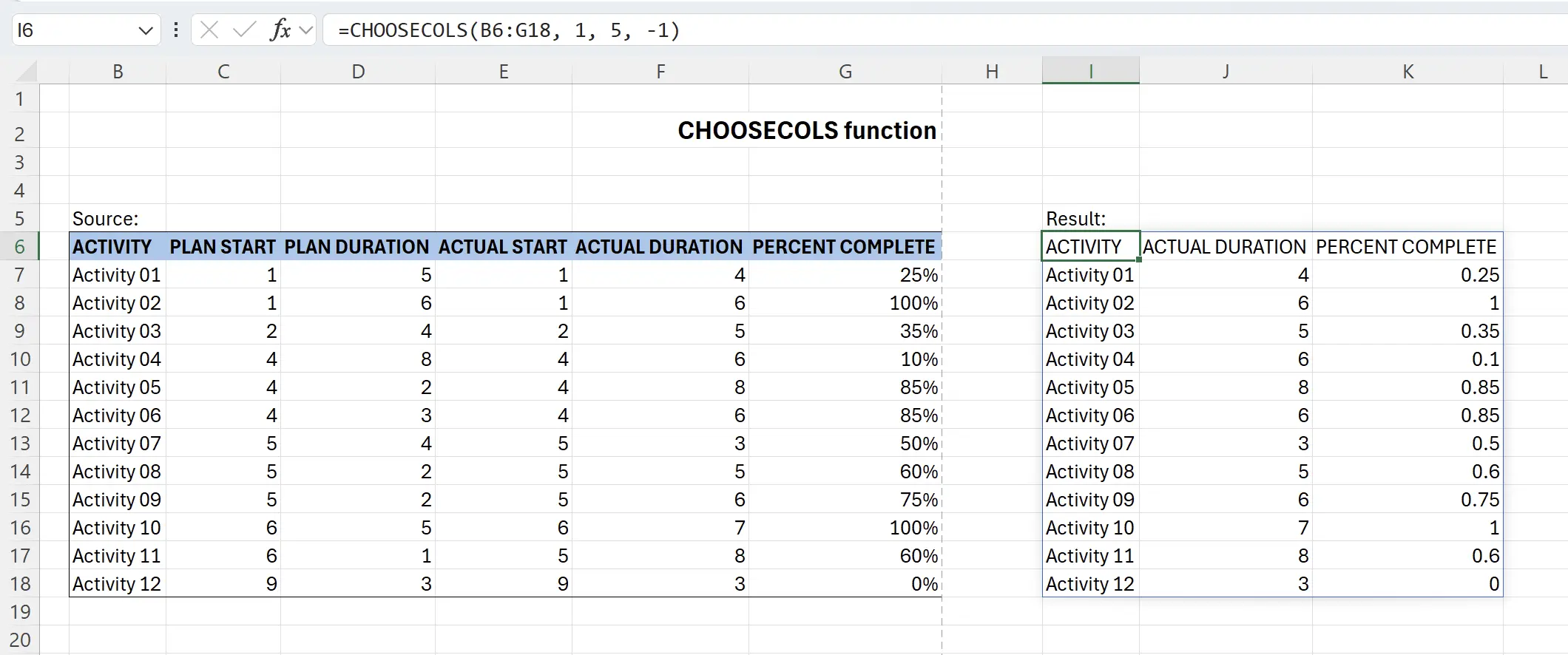Click actual duration 7 in source row 16

point(660,528)
